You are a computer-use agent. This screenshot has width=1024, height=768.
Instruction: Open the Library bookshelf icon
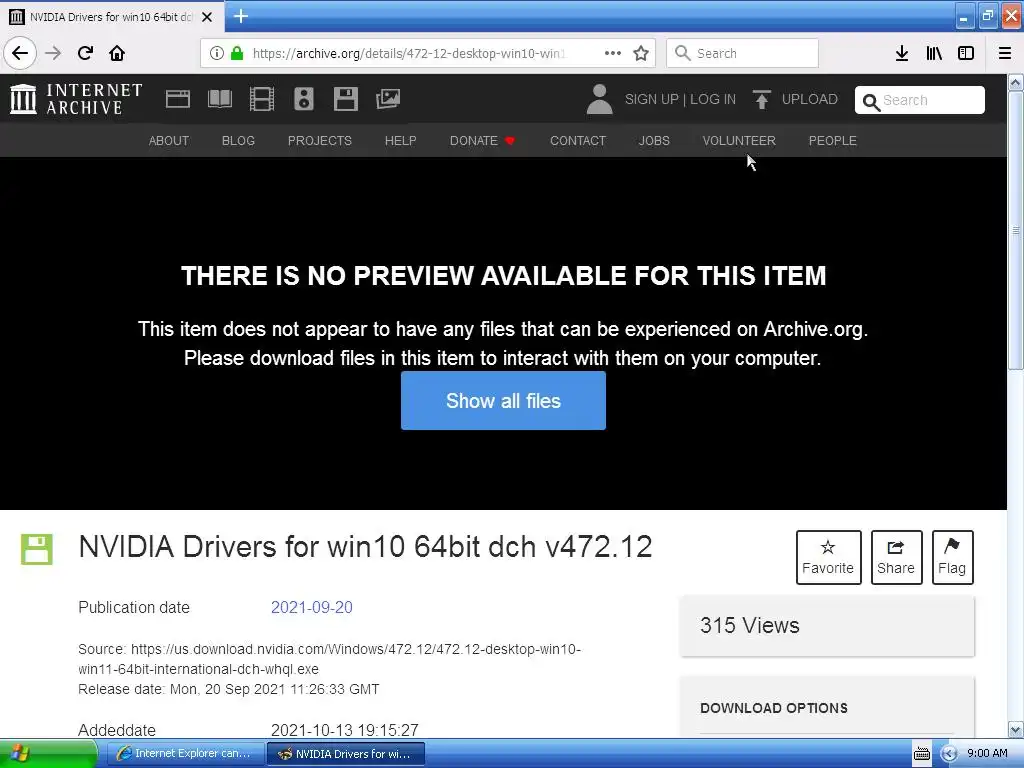point(934,53)
